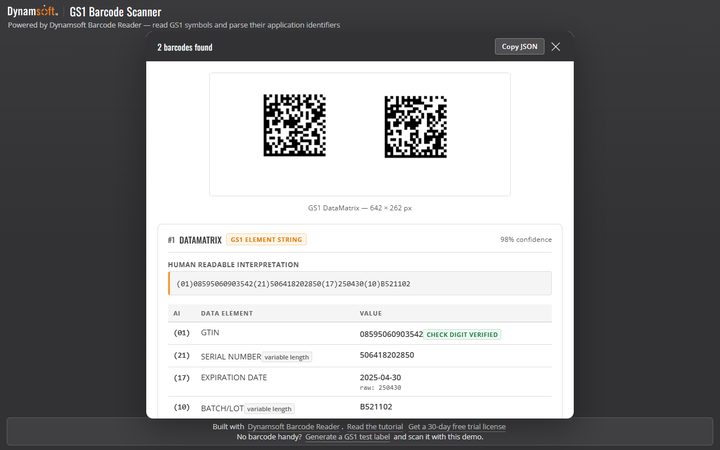Select batch/lot value B521102
This screenshot has height=450, width=720.
pos(376,407)
